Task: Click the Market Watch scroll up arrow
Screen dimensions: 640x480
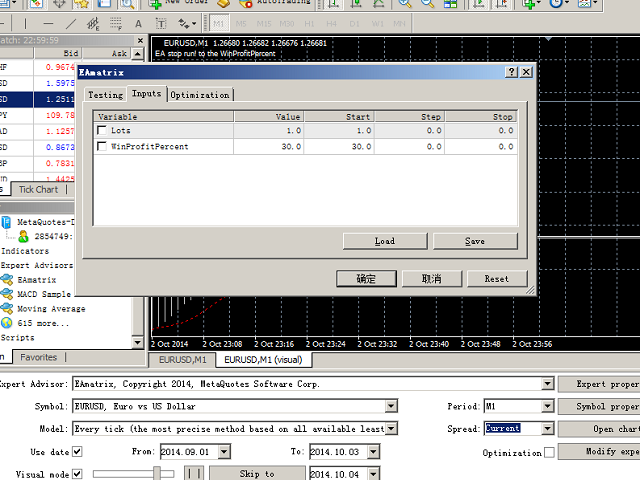Action: 138,53
